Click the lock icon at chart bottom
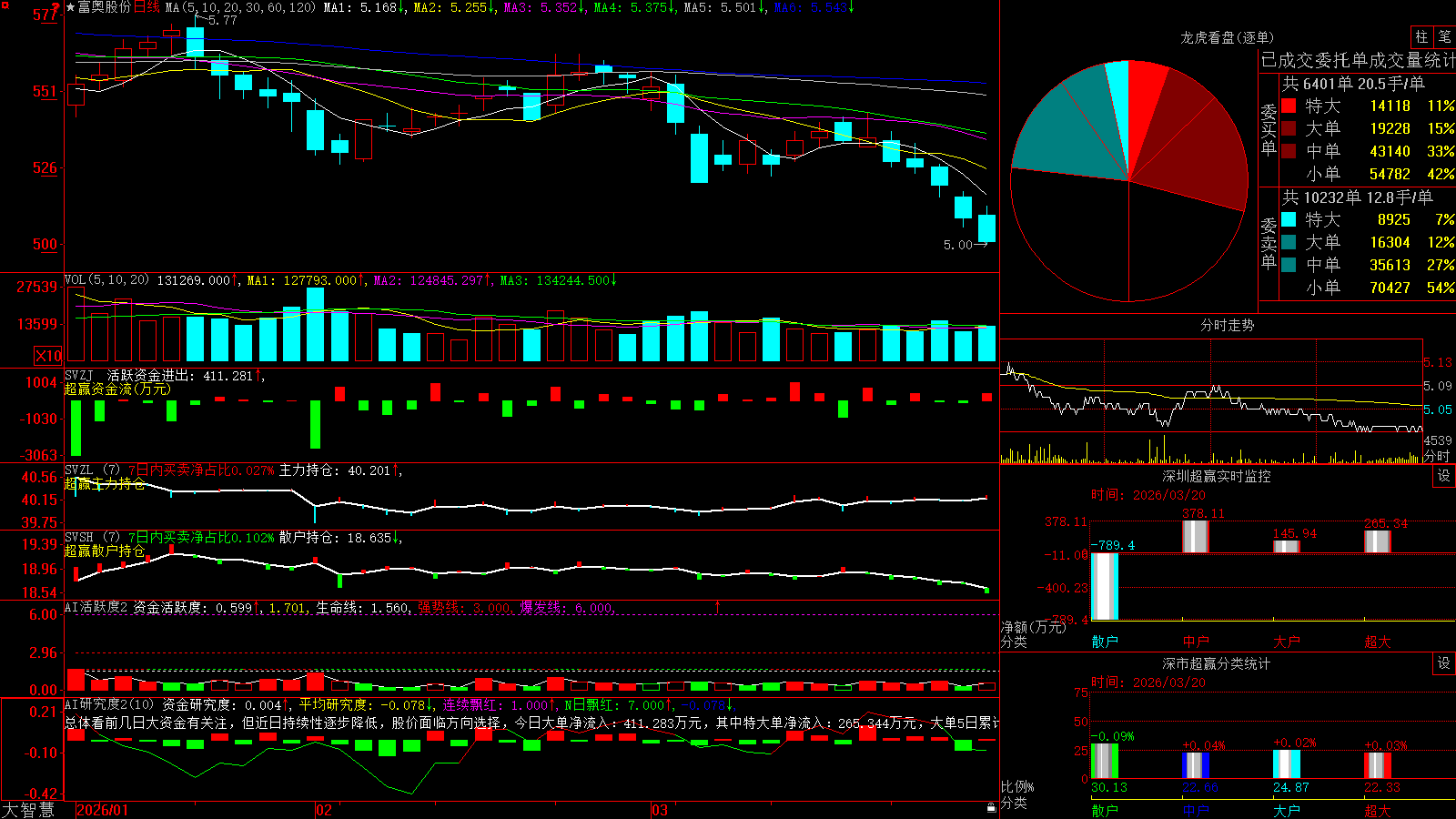The image size is (1456, 819). [992, 807]
